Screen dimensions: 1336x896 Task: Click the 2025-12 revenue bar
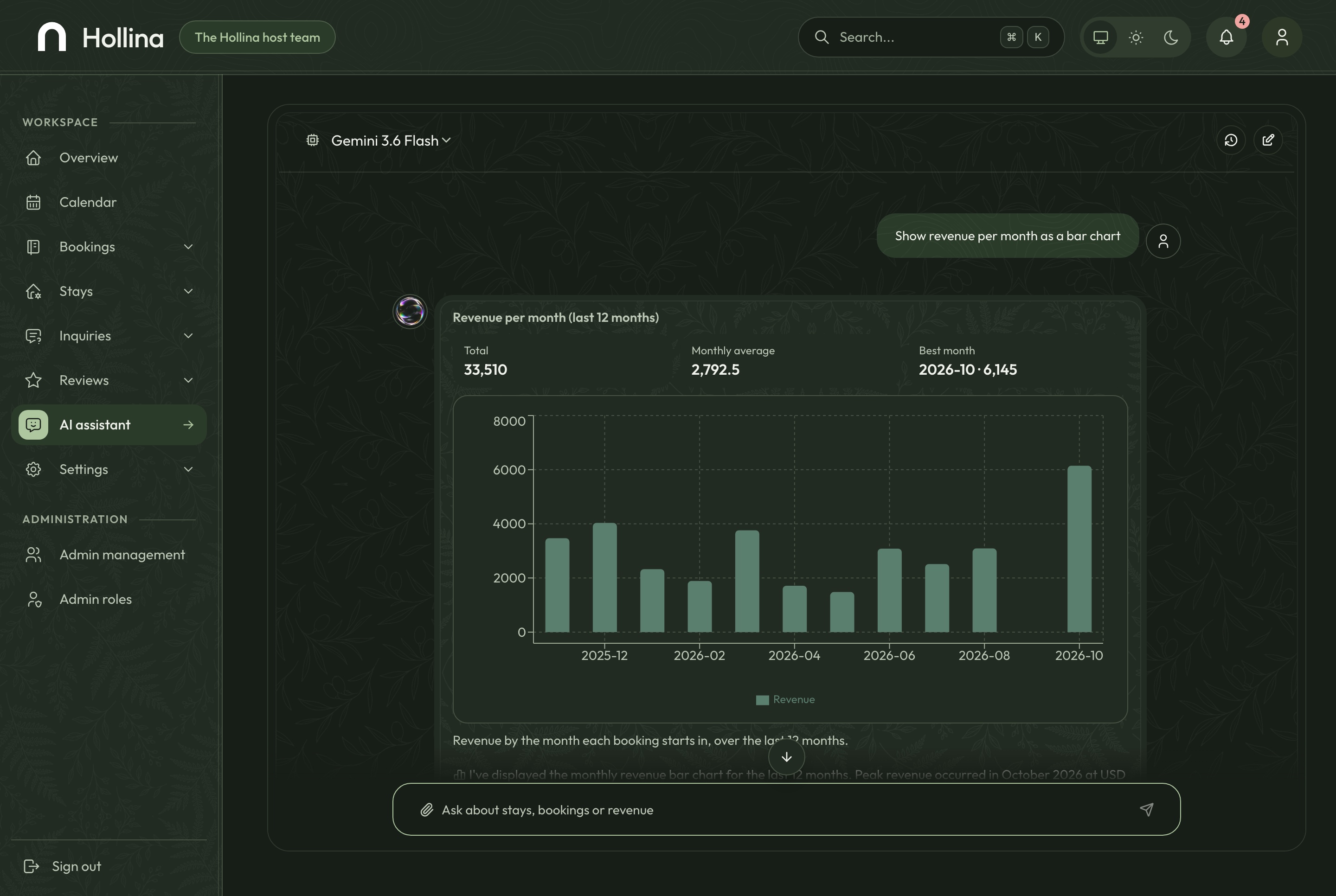pyautogui.click(x=604, y=577)
